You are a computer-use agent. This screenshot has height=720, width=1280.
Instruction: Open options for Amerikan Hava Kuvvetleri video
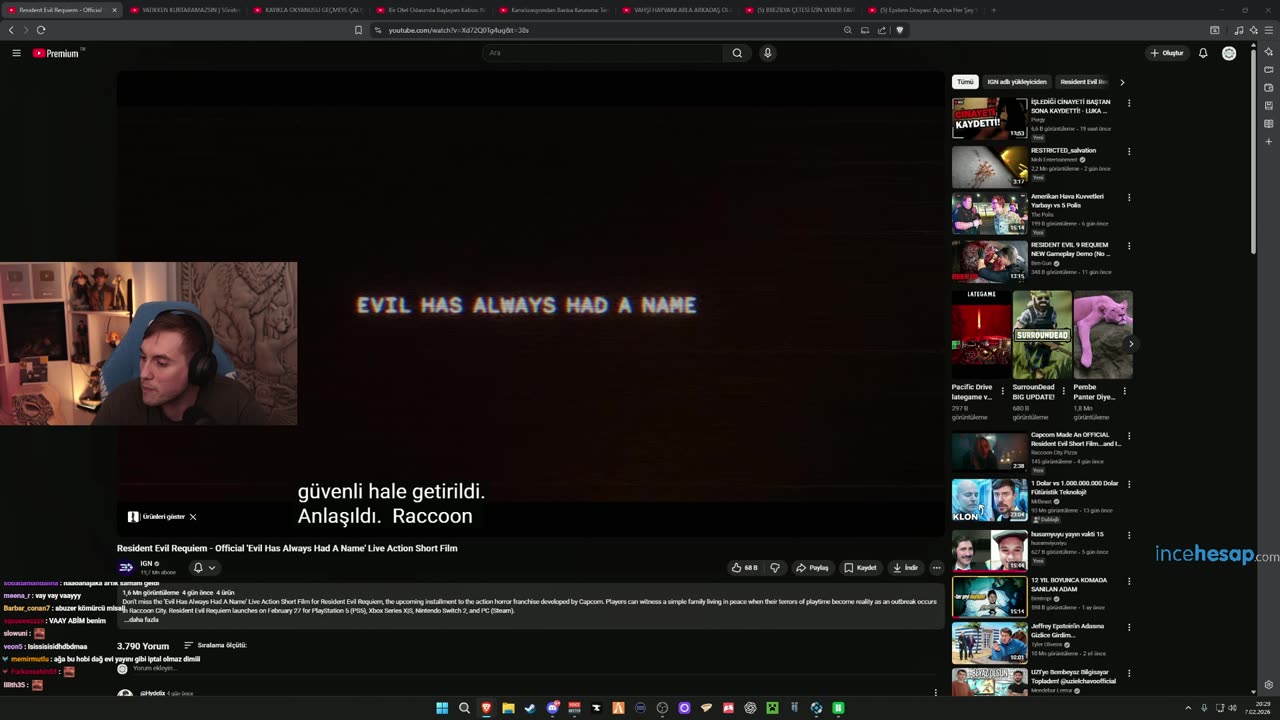tap(1129, 198)
